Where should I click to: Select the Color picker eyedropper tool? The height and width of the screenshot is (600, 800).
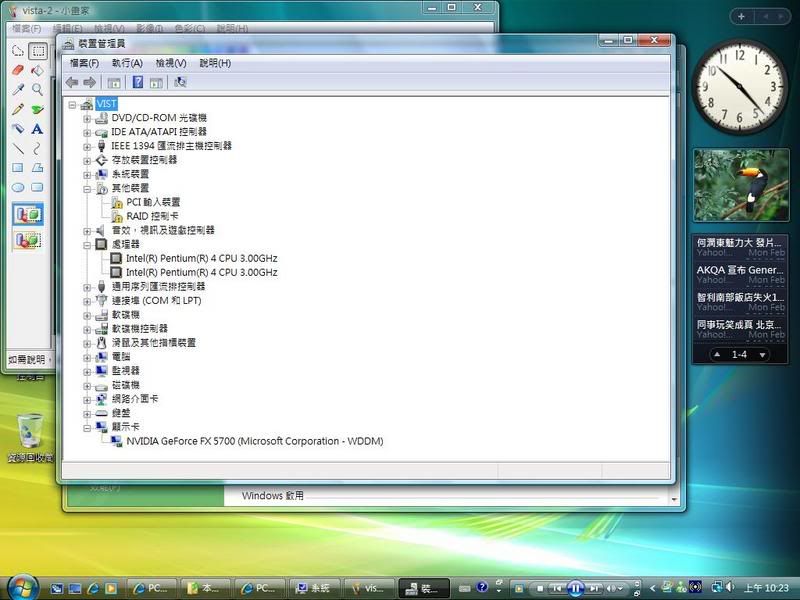pyautogui.click(x=18, y=89)
